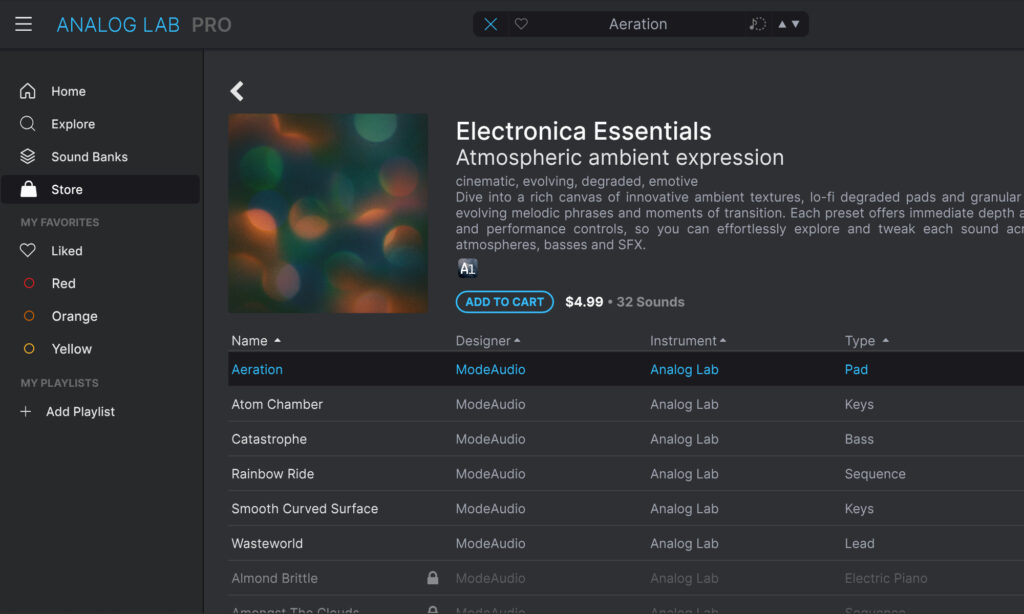
Task: Click the ADD TO CART button
Action: [x=504, y=302]
